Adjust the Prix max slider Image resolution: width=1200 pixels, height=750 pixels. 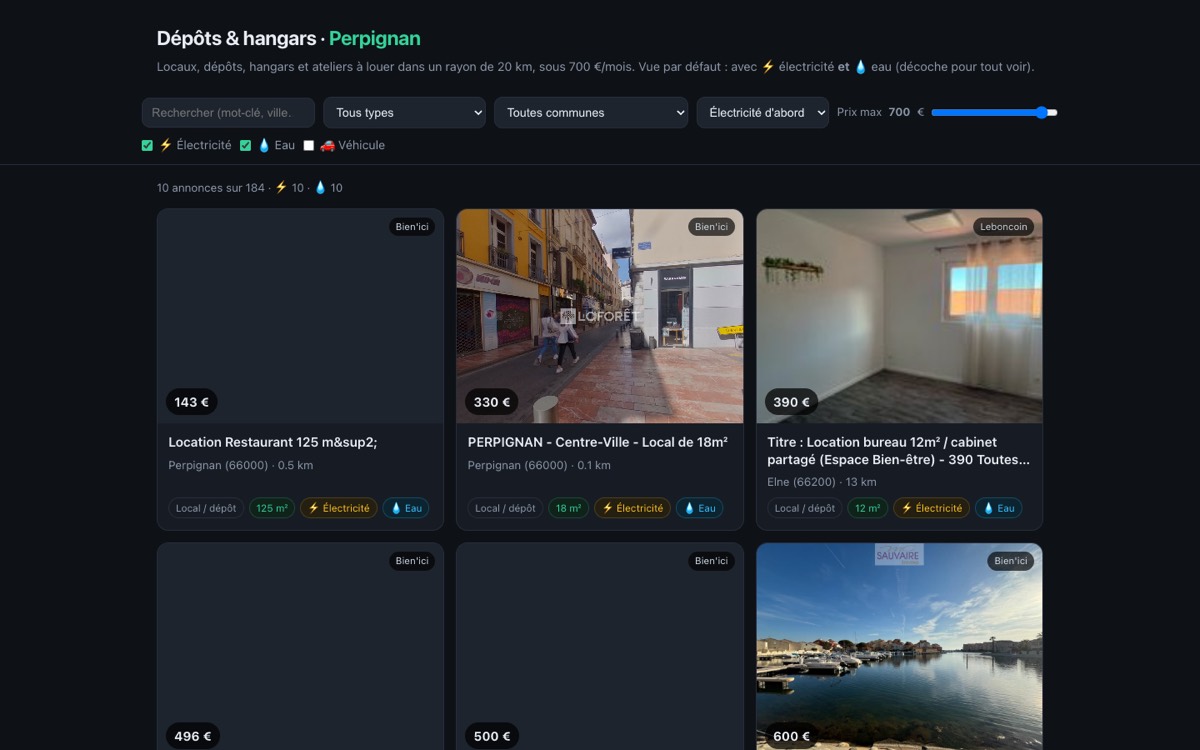(994, 112)
